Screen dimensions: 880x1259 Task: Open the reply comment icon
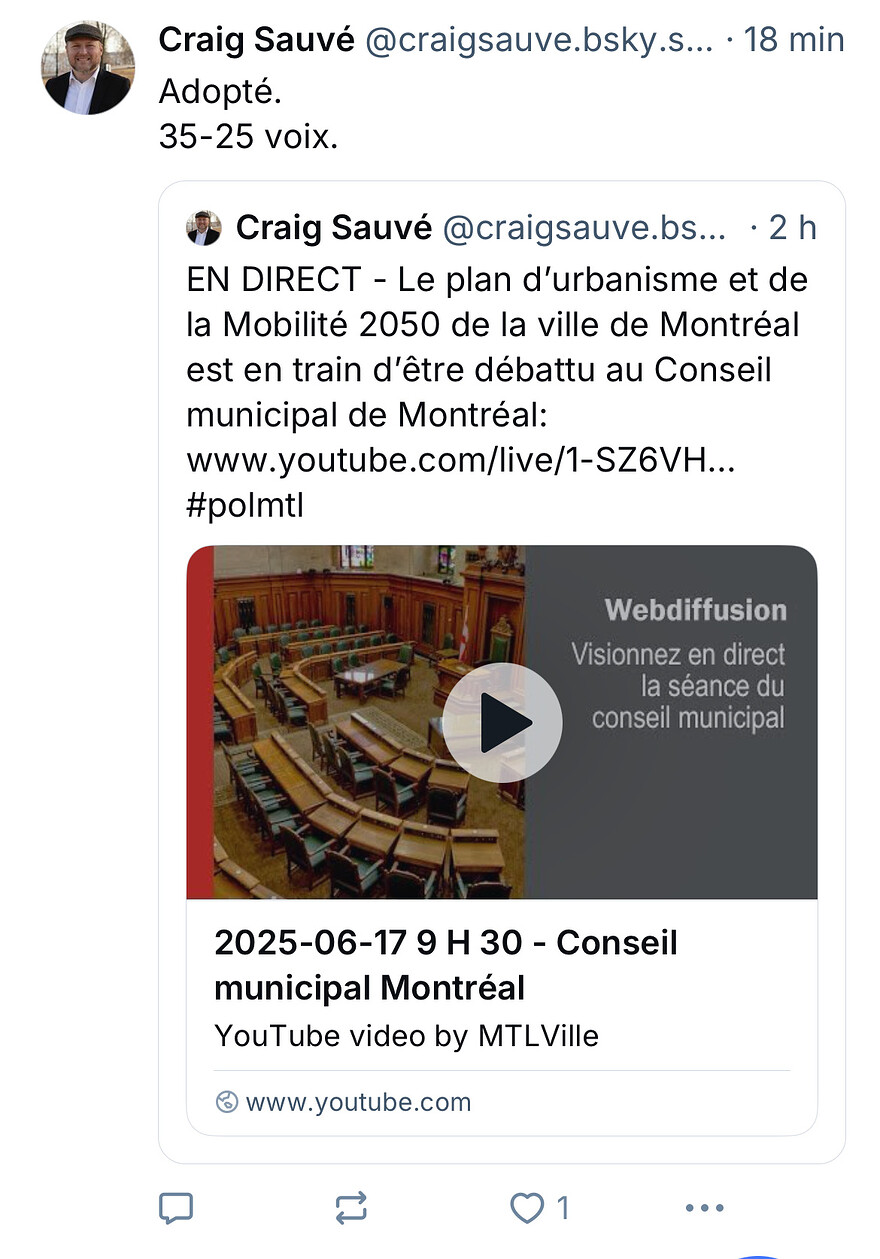[176, 1208]
